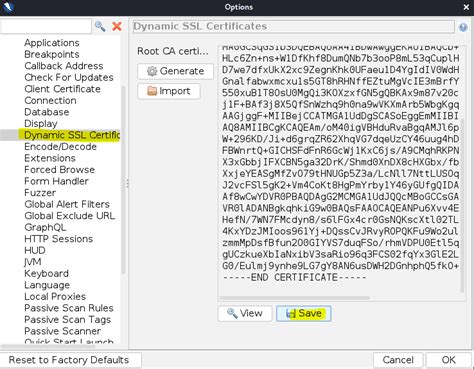Open Fuzzer settings

[x=40, y=193]
